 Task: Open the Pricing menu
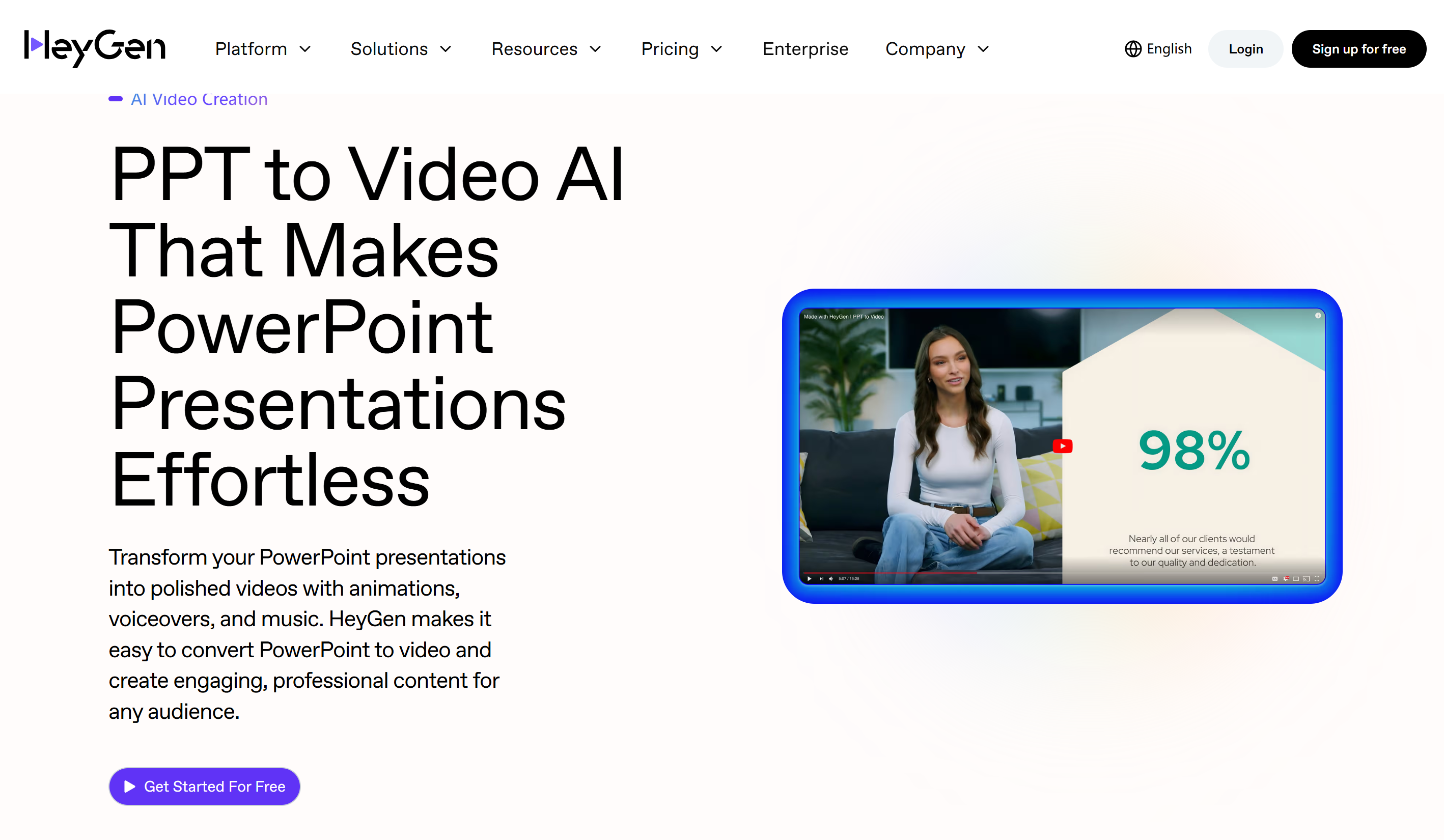point(681,49)
